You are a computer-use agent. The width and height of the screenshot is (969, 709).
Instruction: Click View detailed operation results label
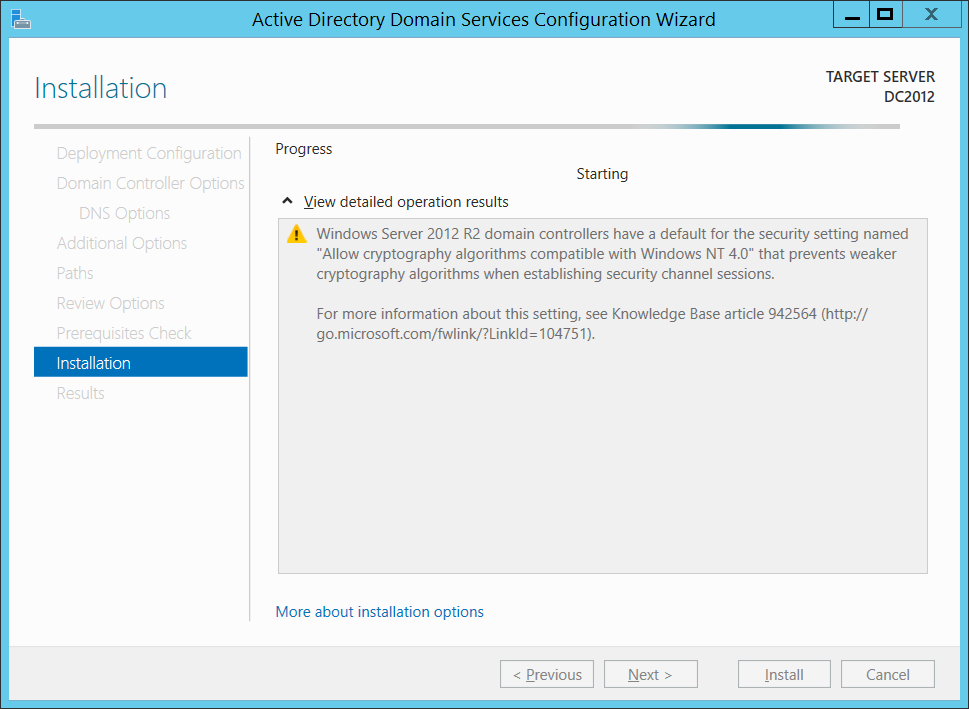coord(406,202)
